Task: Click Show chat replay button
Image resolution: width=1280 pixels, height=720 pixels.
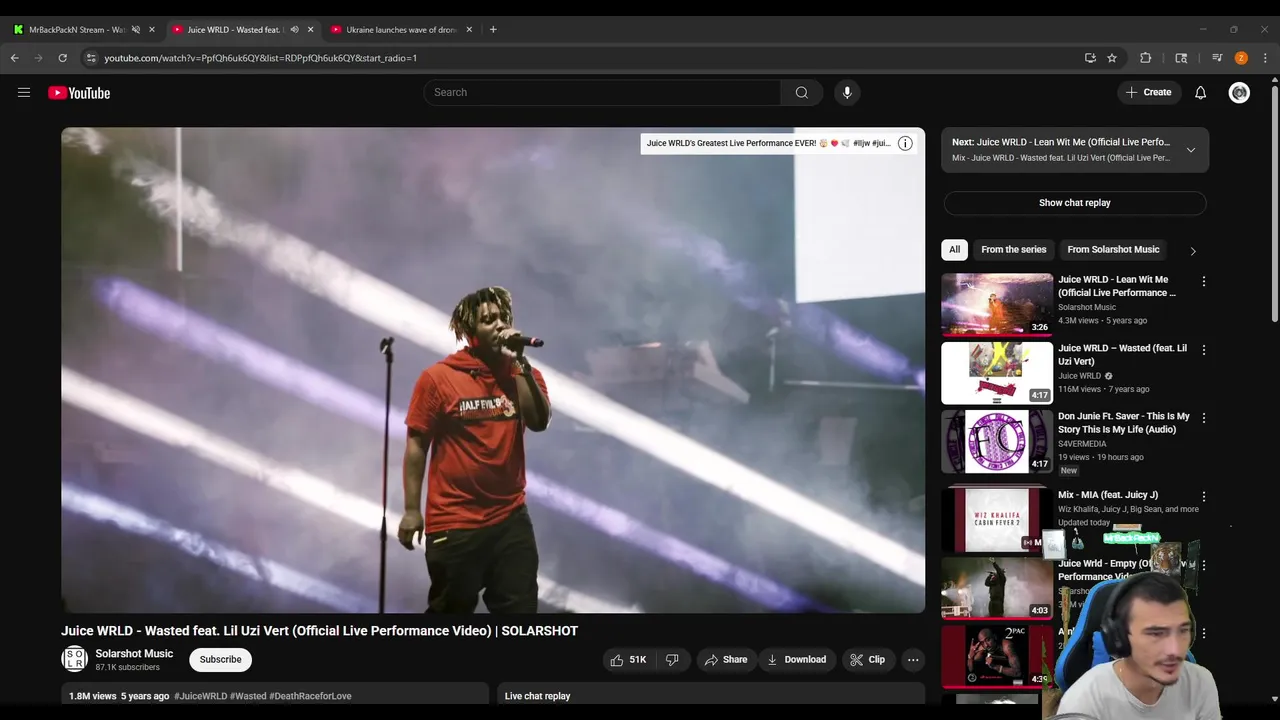Action: click(1074, 203)
